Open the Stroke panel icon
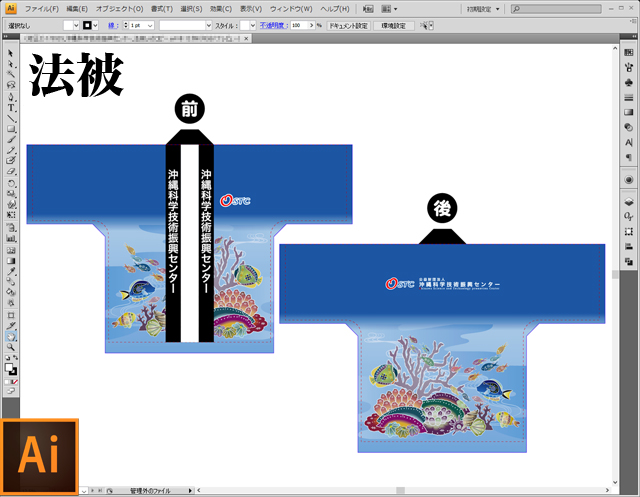Viewport: 640px width, 497px height. tap(629, 98)
